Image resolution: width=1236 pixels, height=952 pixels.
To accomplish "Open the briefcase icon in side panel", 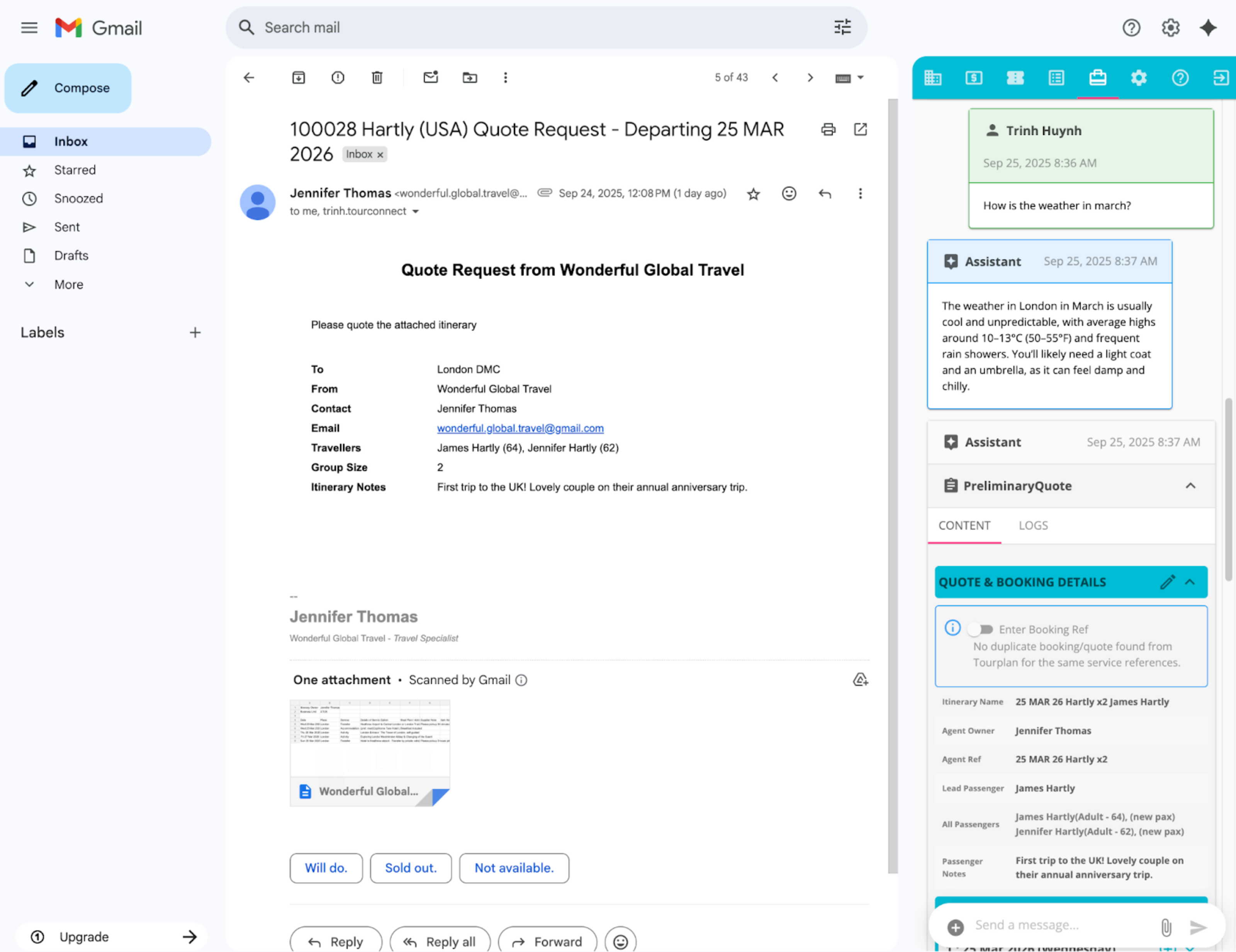I will pos(1097,78).
